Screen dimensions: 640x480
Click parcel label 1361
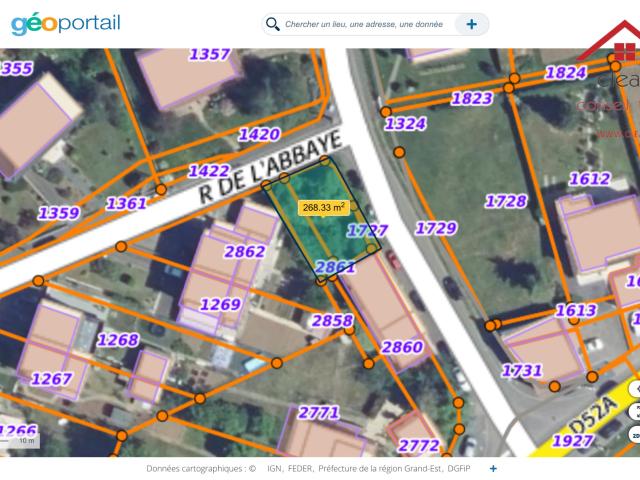[x=126, y=203]
